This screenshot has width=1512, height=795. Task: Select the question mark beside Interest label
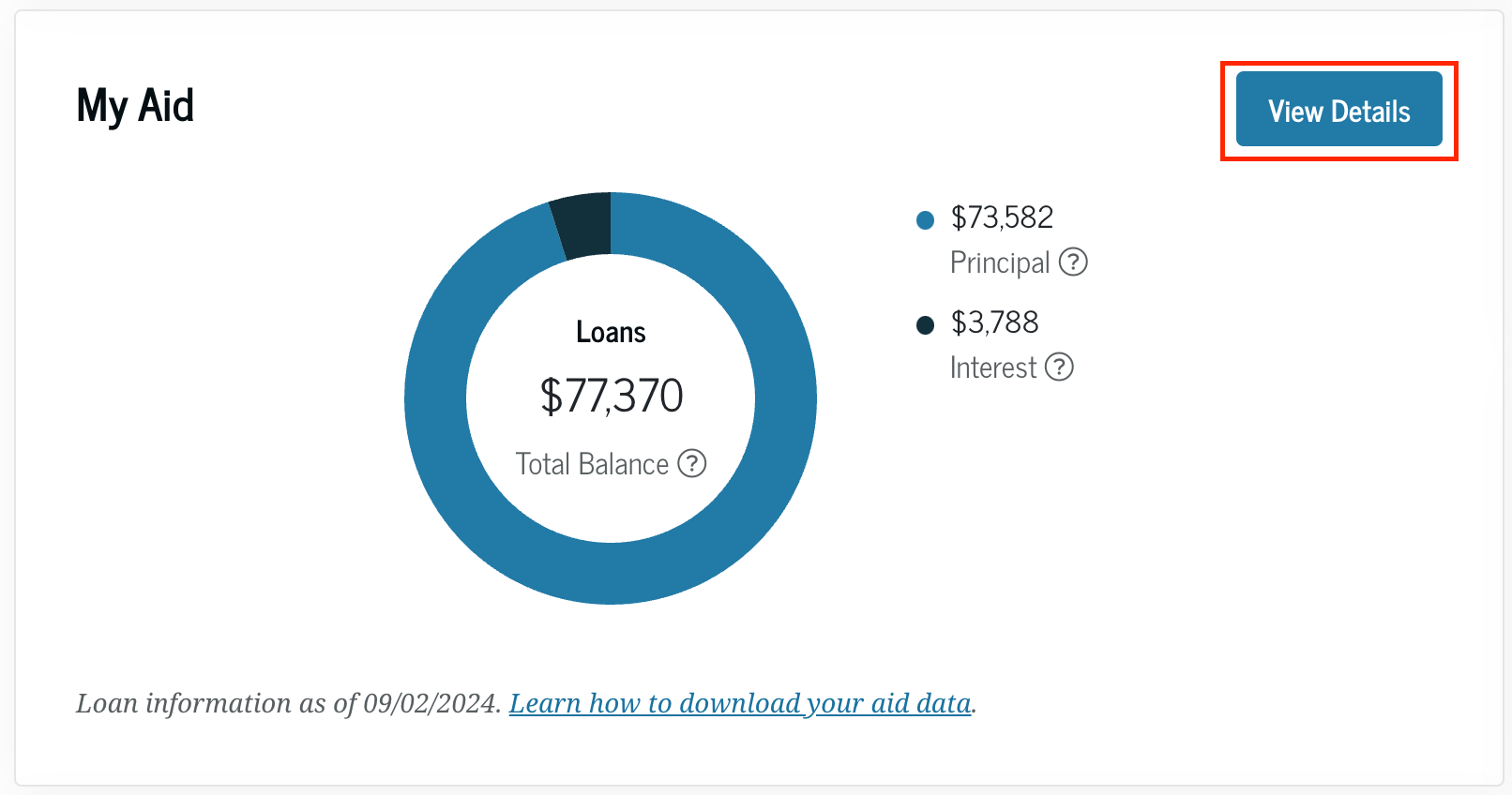pos(1060,367)
